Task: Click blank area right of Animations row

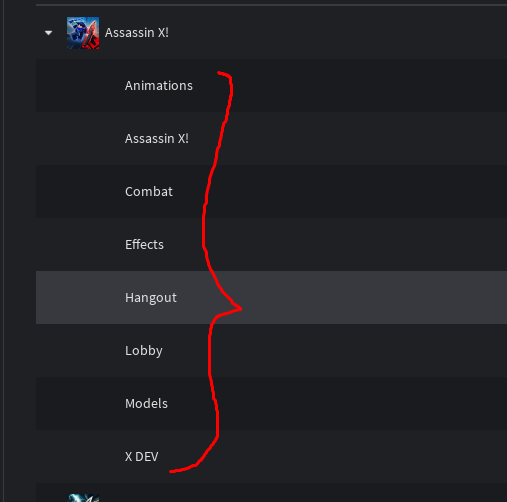Action: tap(367, 86)
